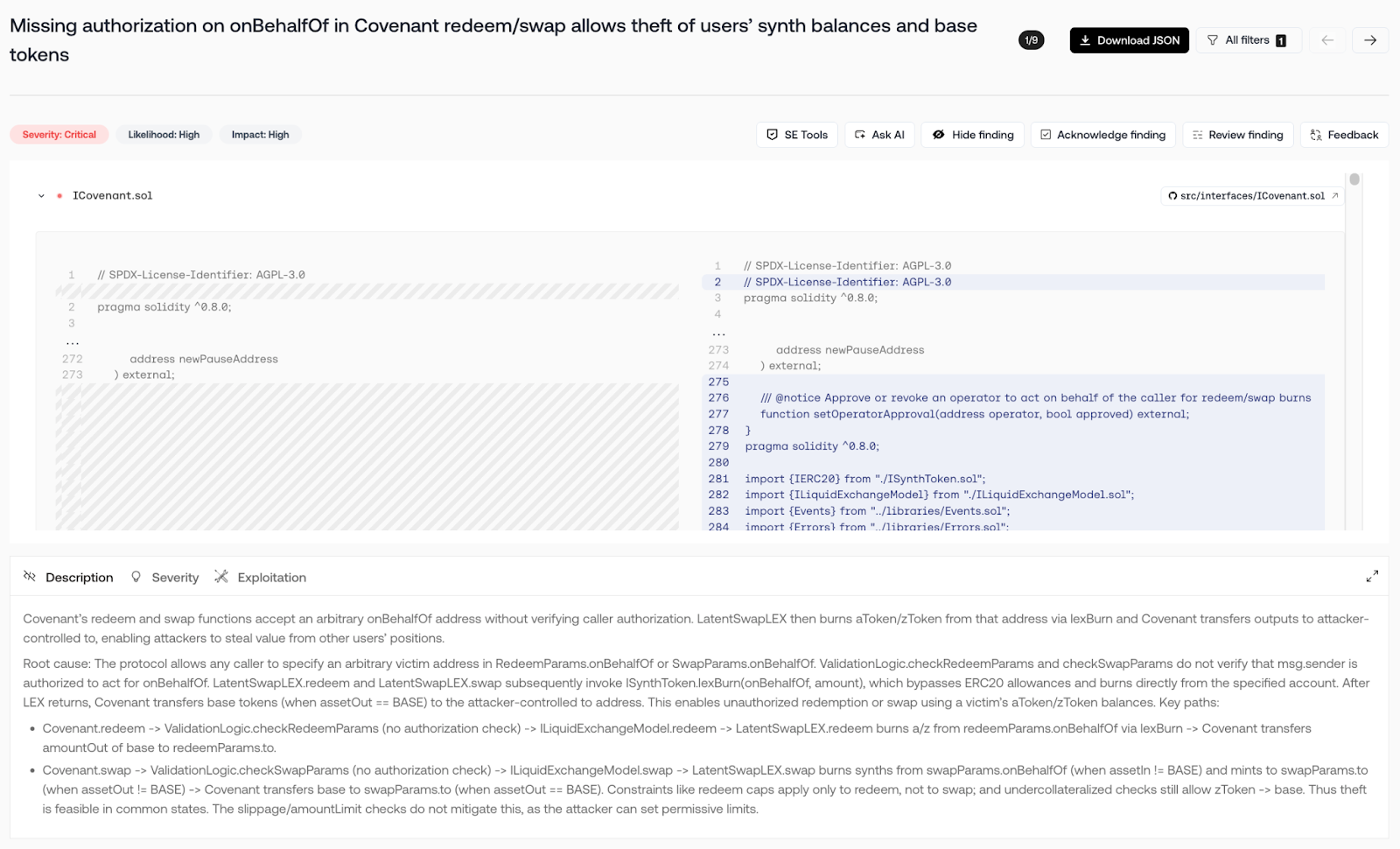Click the Severity: Critical tag

coord(59,135)
